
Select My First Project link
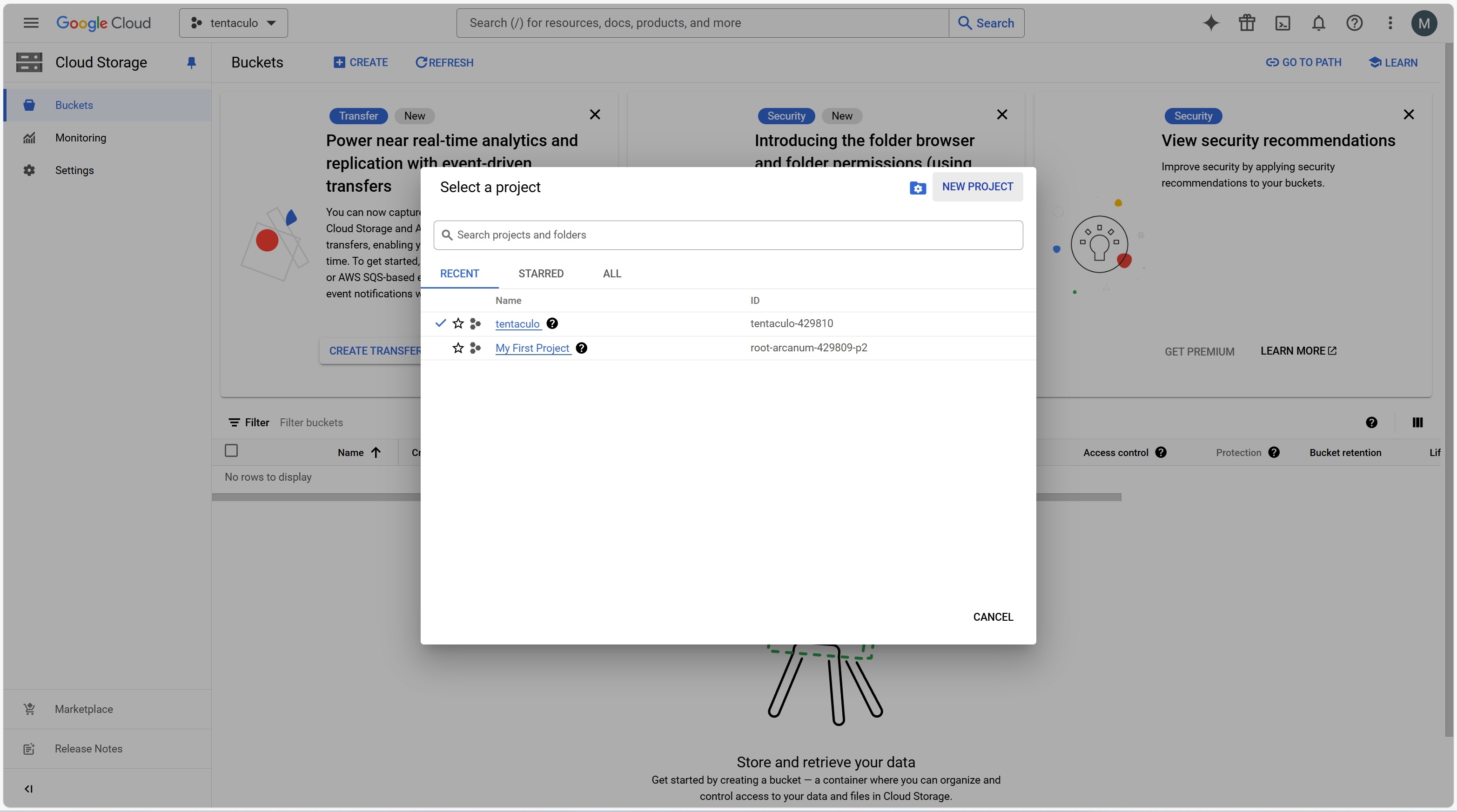click(x=532, y=349)
